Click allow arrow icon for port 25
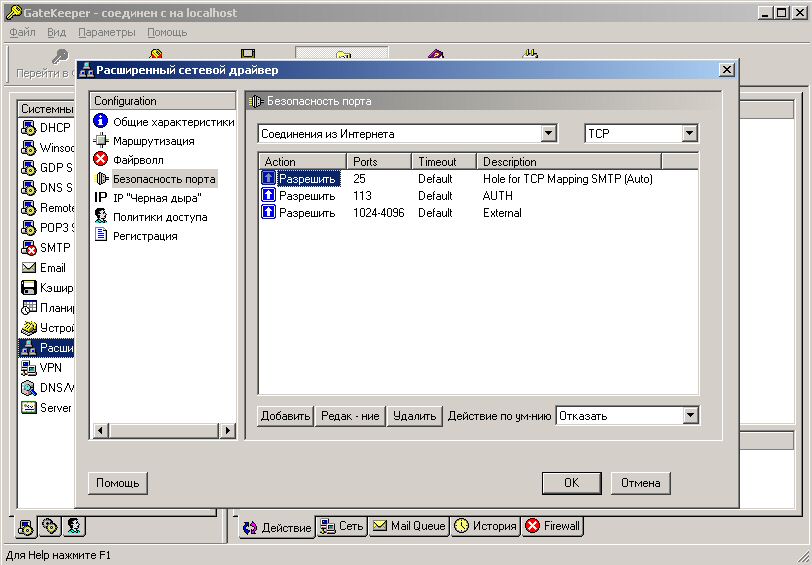Image resolution: width=812 pixels, height=565 pixels. 268,179
